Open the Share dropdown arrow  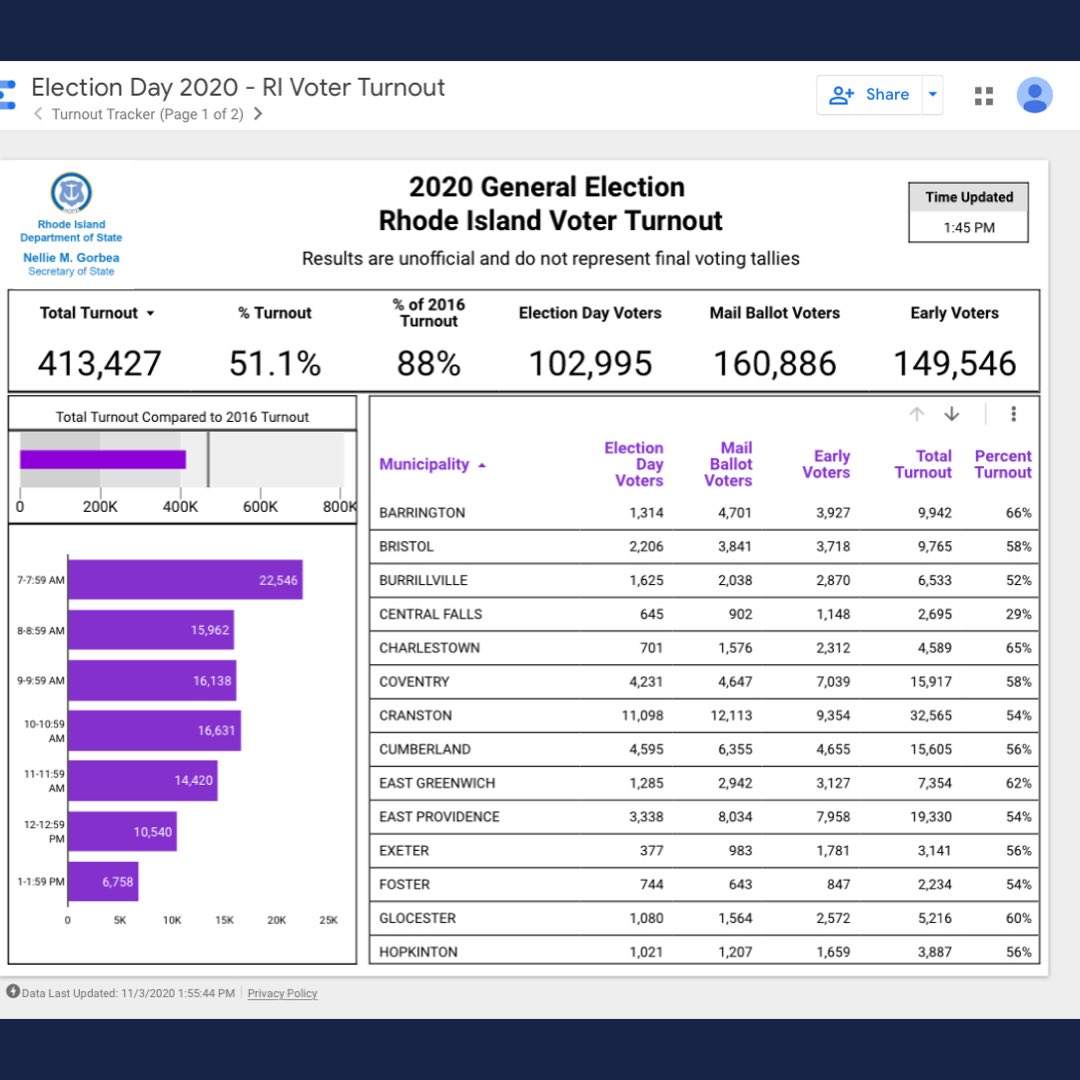tap(933, 94)
